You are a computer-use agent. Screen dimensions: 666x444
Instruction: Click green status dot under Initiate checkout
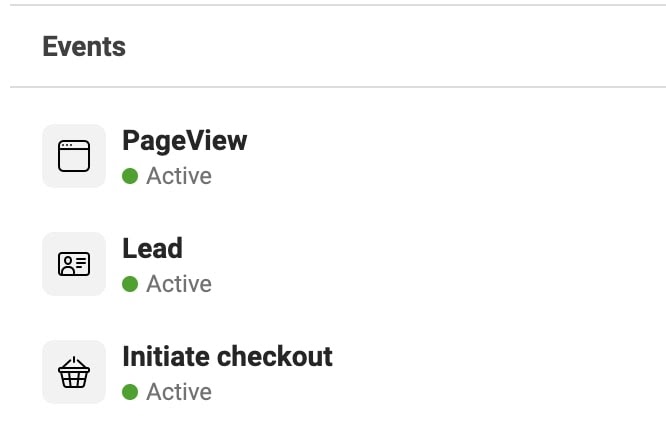tap(130, 392)
